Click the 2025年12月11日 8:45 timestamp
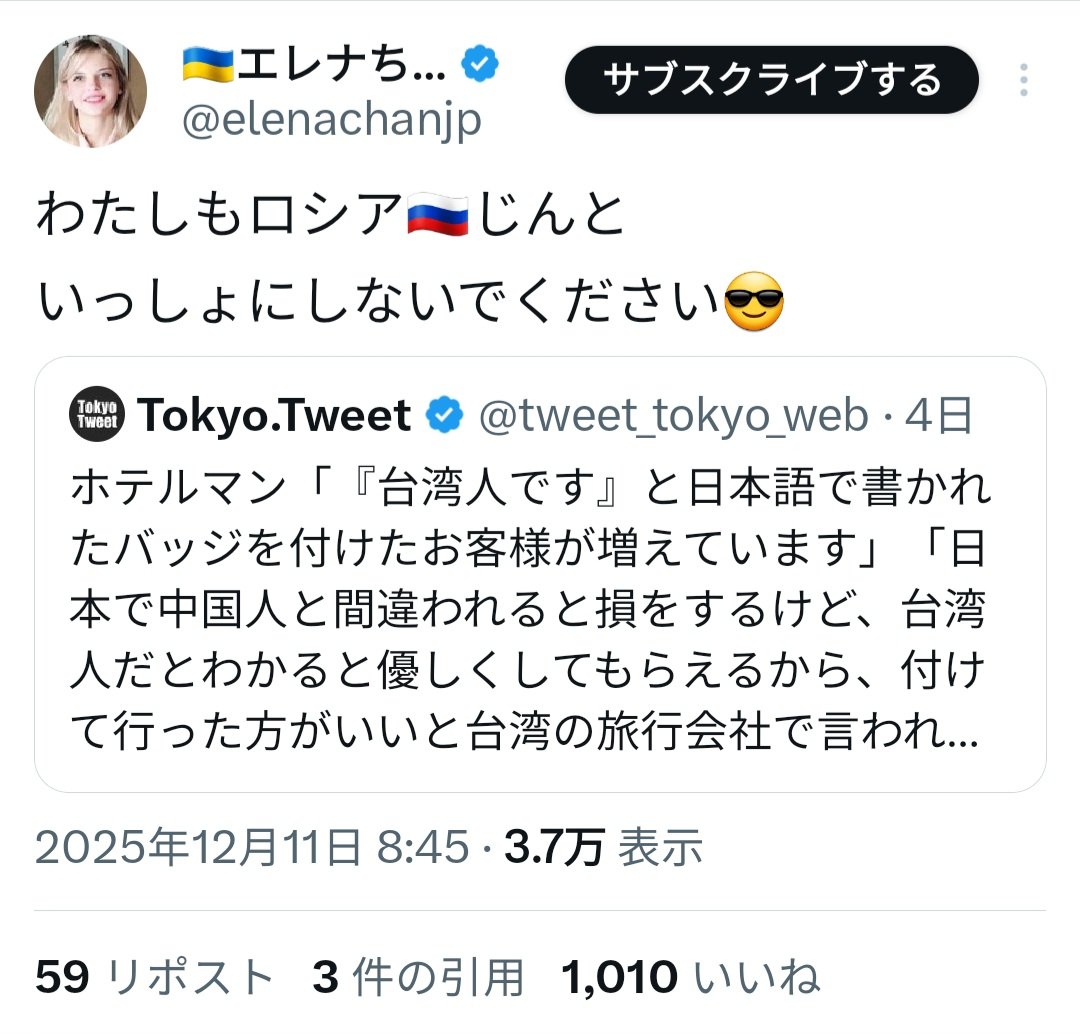Screen dimensions: 1080x1034 [x=252, y=849]
